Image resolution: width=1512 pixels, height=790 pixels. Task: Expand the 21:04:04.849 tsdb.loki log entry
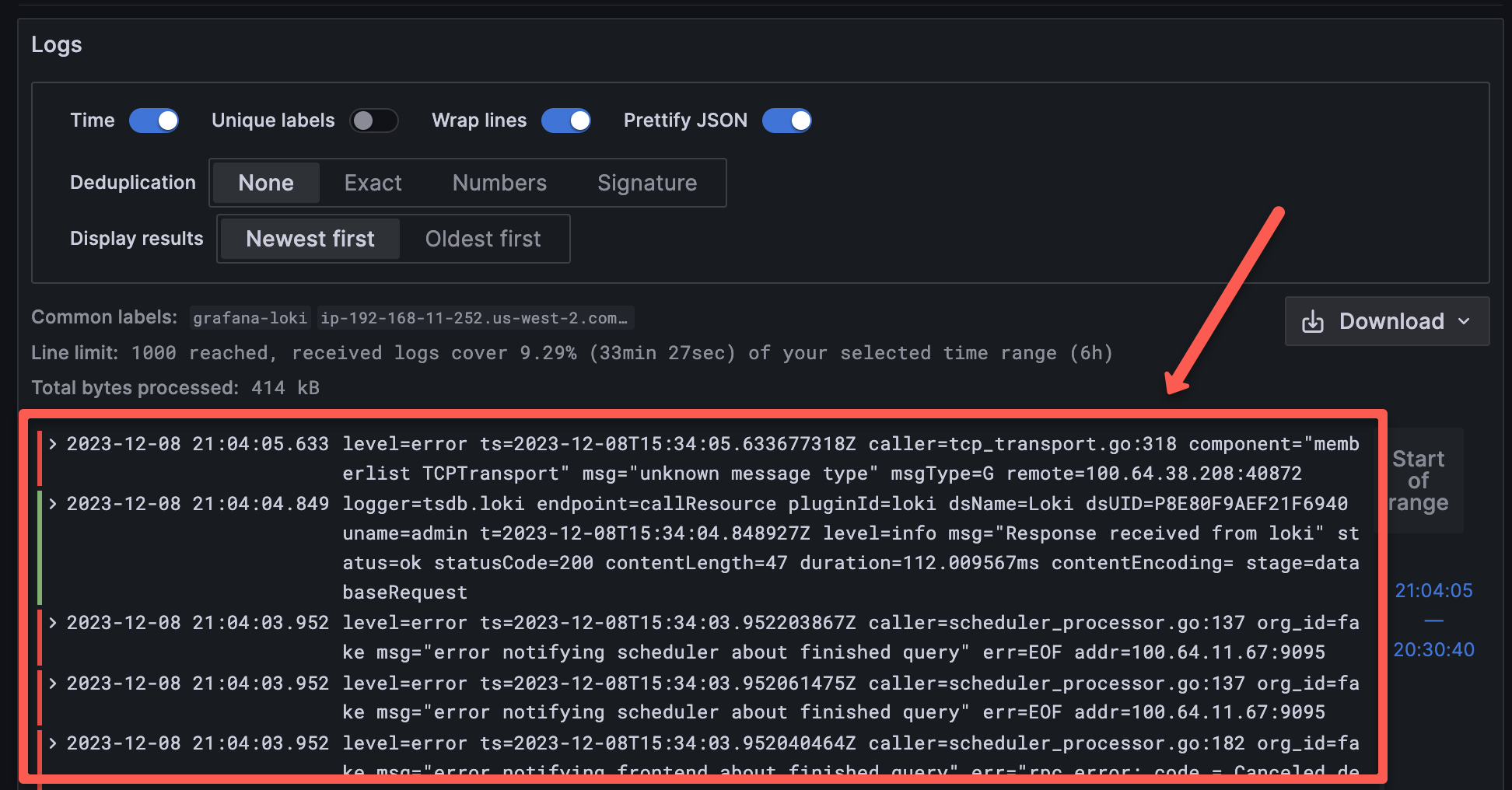tap(52, 504)
